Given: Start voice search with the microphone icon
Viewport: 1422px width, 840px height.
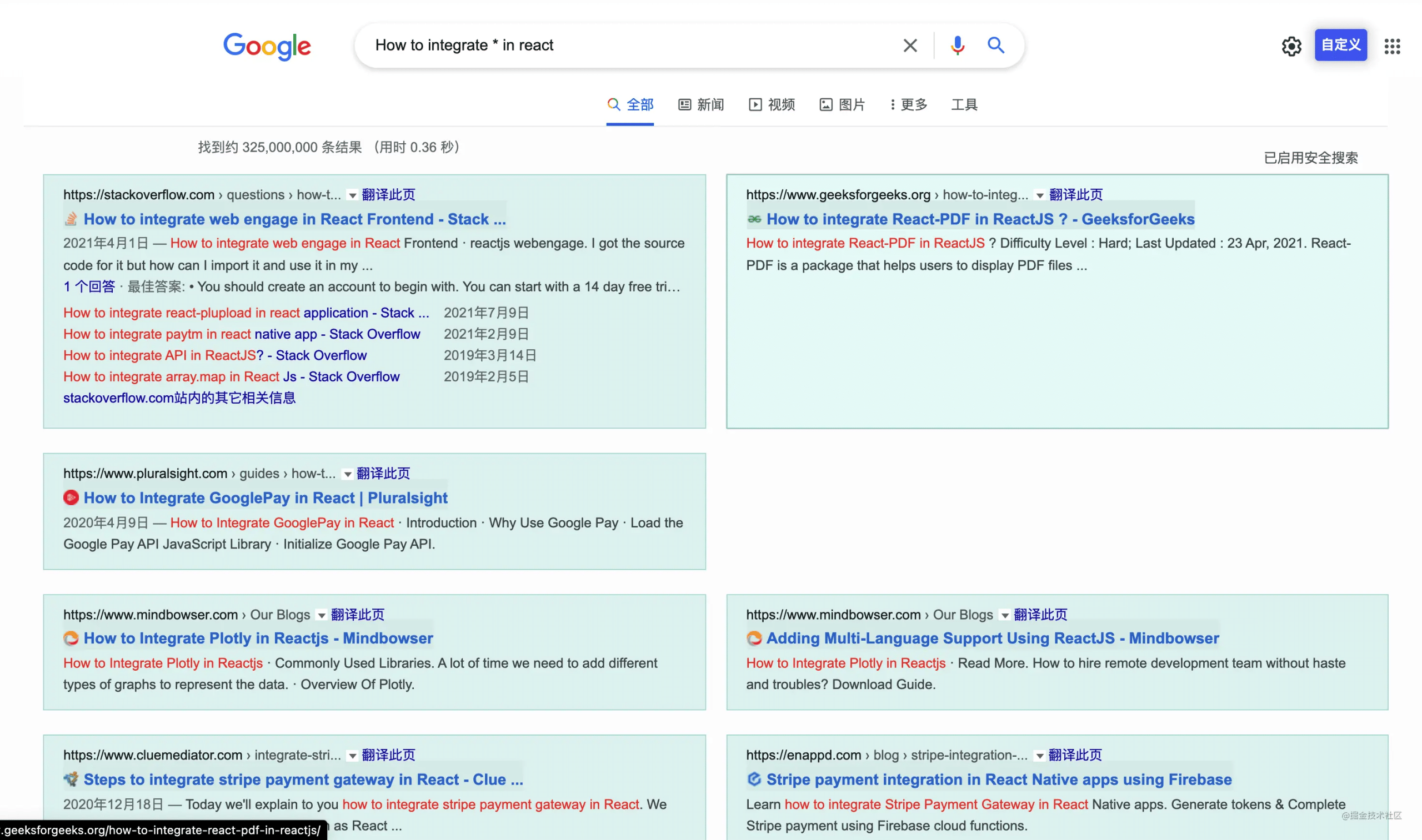Looking at the screenshot, I should pyautogui.click(x=957, y=46).
